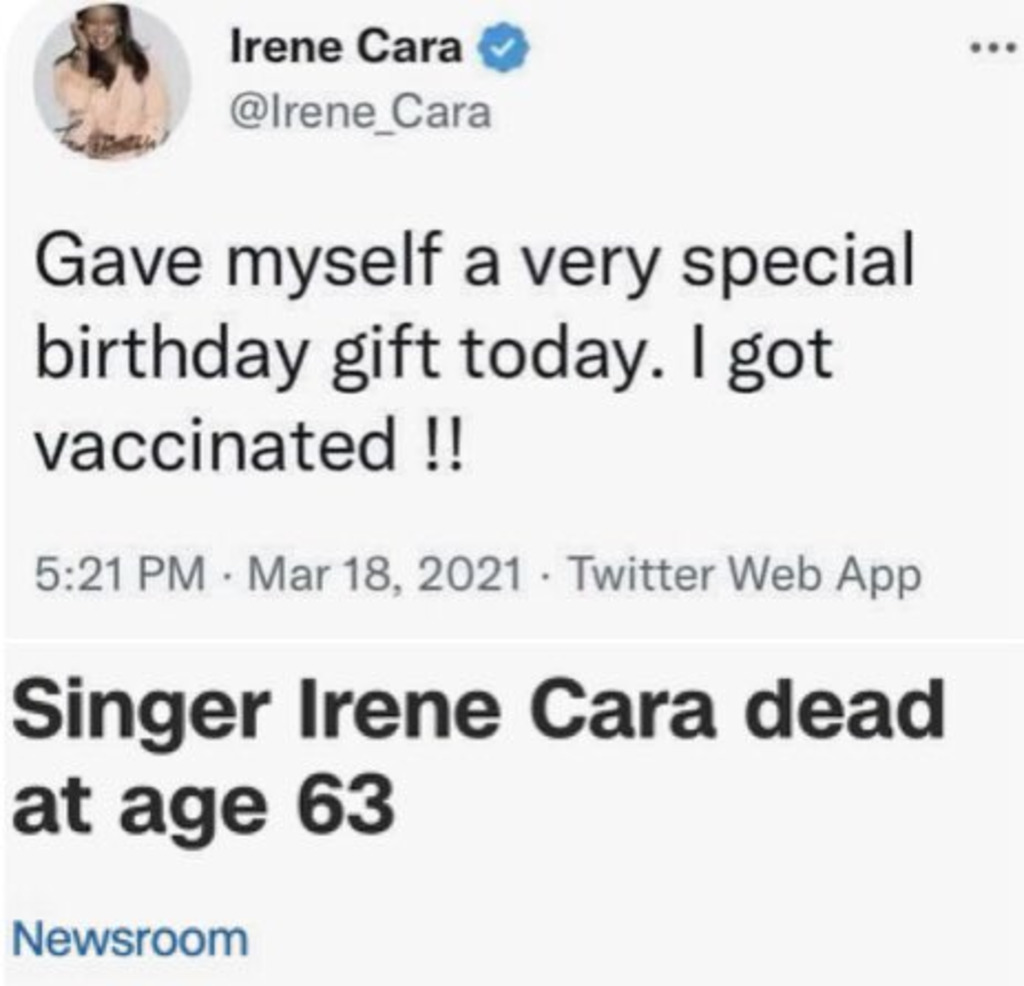Open the three-dot more options menu

993,50
